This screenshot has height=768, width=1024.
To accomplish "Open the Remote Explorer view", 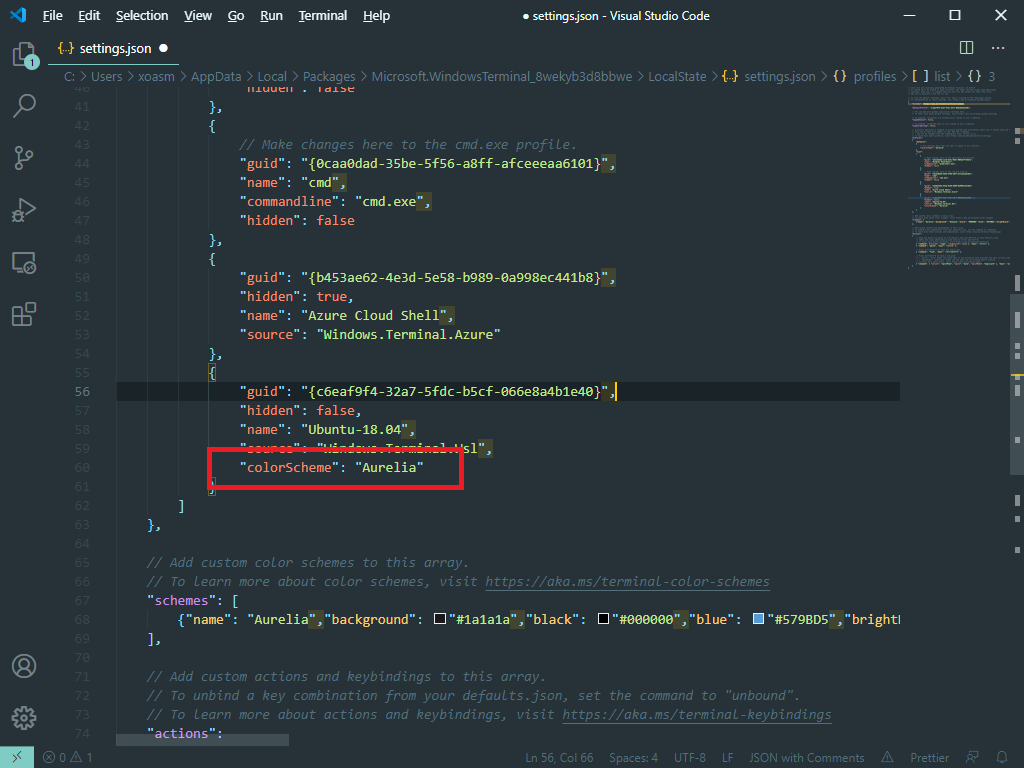I will 24,263.
